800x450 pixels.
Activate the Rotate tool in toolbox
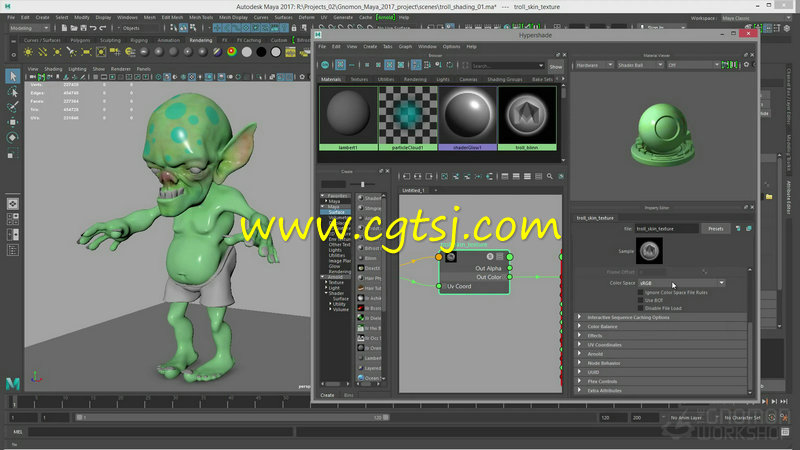[13, 138]
